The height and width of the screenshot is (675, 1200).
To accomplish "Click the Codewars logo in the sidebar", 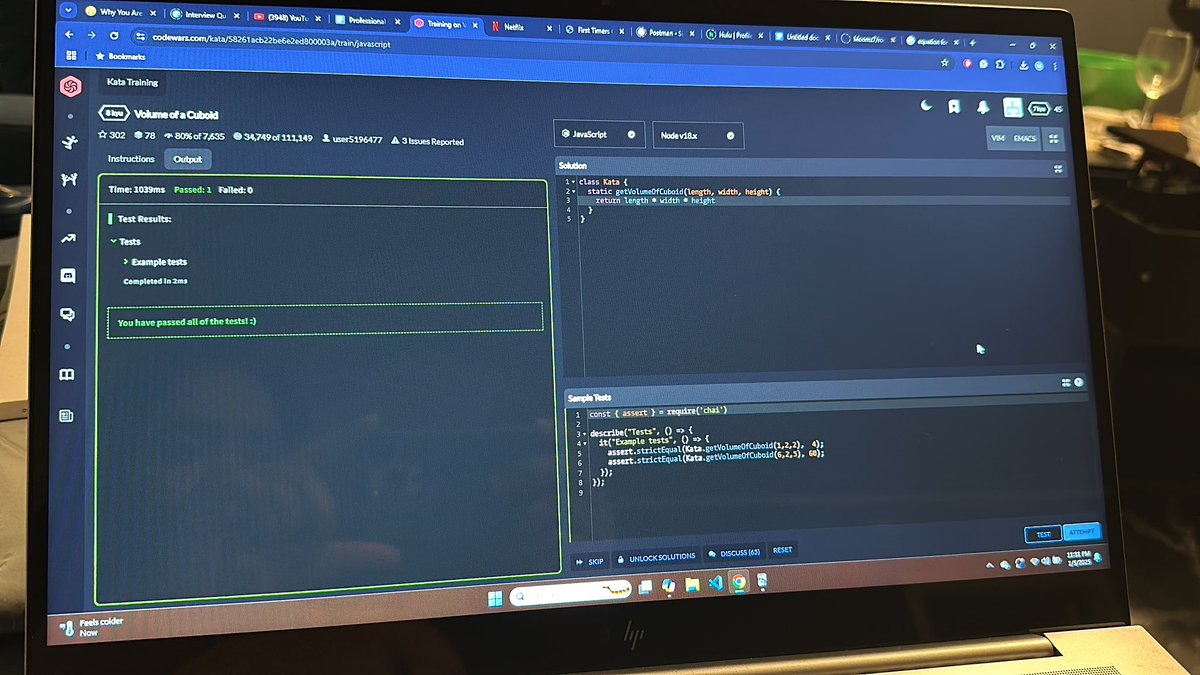I will click(70, 87).
